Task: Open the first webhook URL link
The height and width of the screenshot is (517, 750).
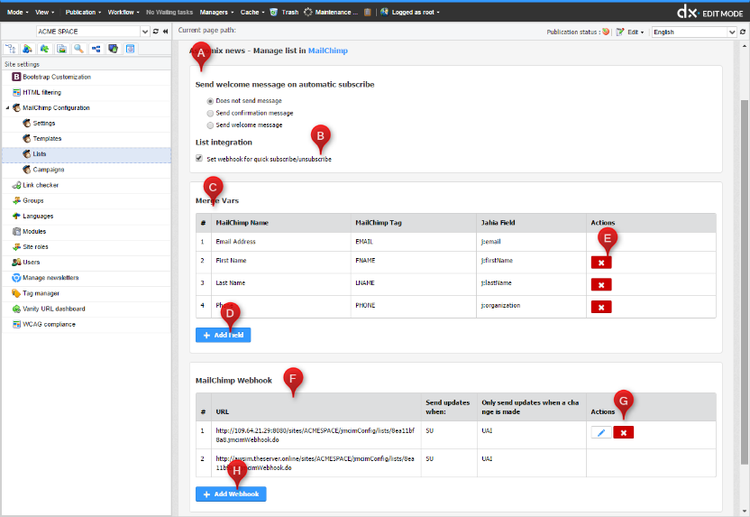Action: click(x=315, y=435)
